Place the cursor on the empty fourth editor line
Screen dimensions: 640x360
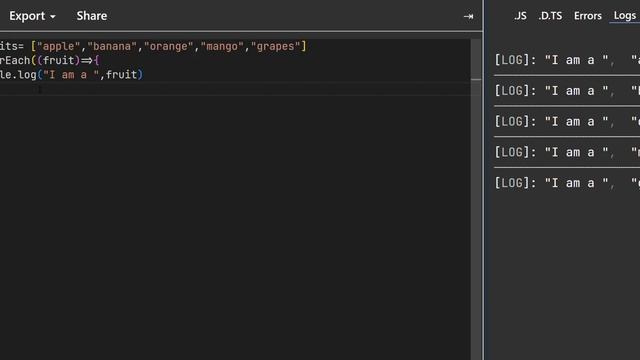(235, 89)
